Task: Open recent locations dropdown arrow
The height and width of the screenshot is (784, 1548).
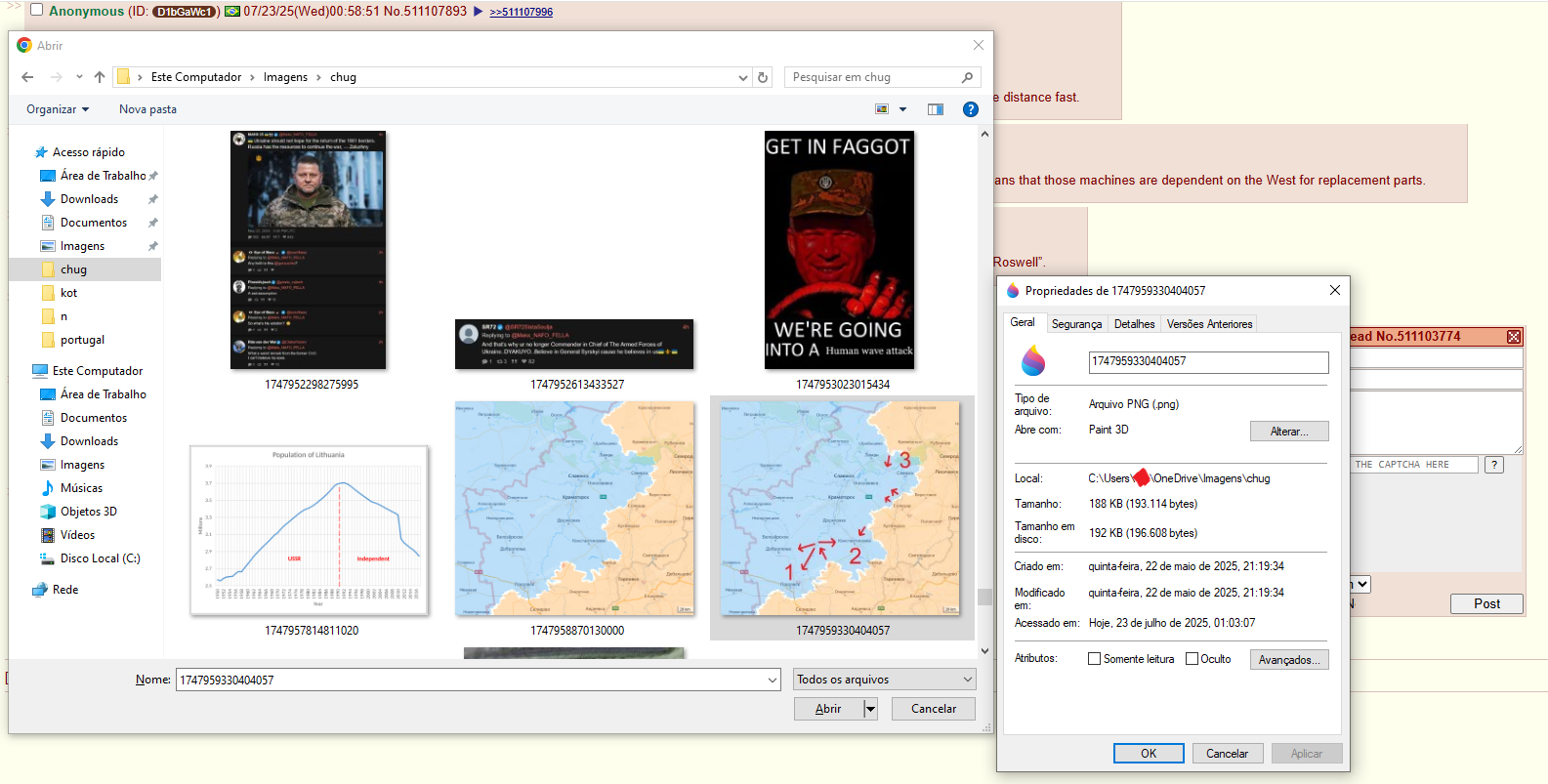Action: [79, 77]
